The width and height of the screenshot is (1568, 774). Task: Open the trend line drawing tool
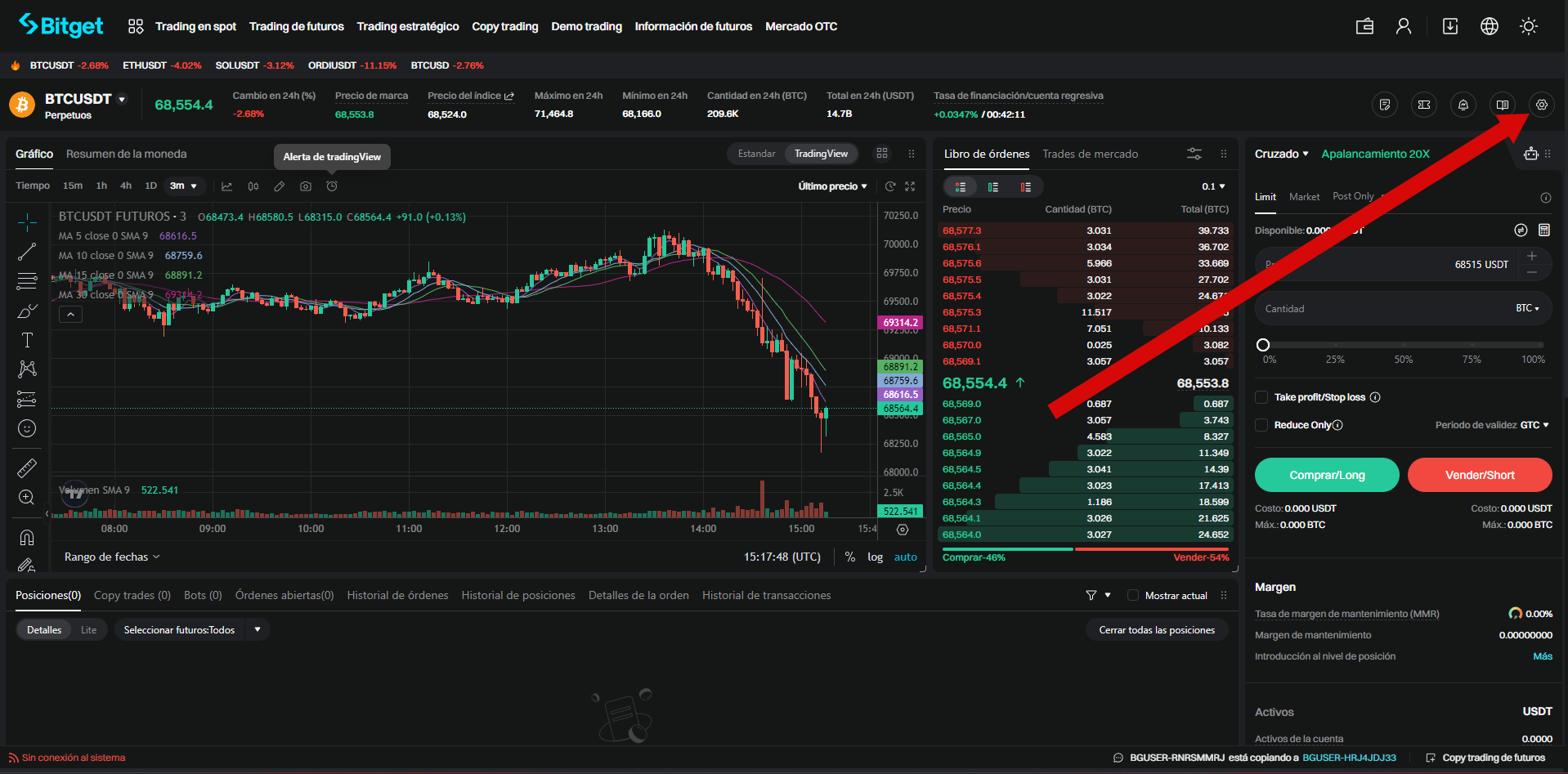[27, 252]
